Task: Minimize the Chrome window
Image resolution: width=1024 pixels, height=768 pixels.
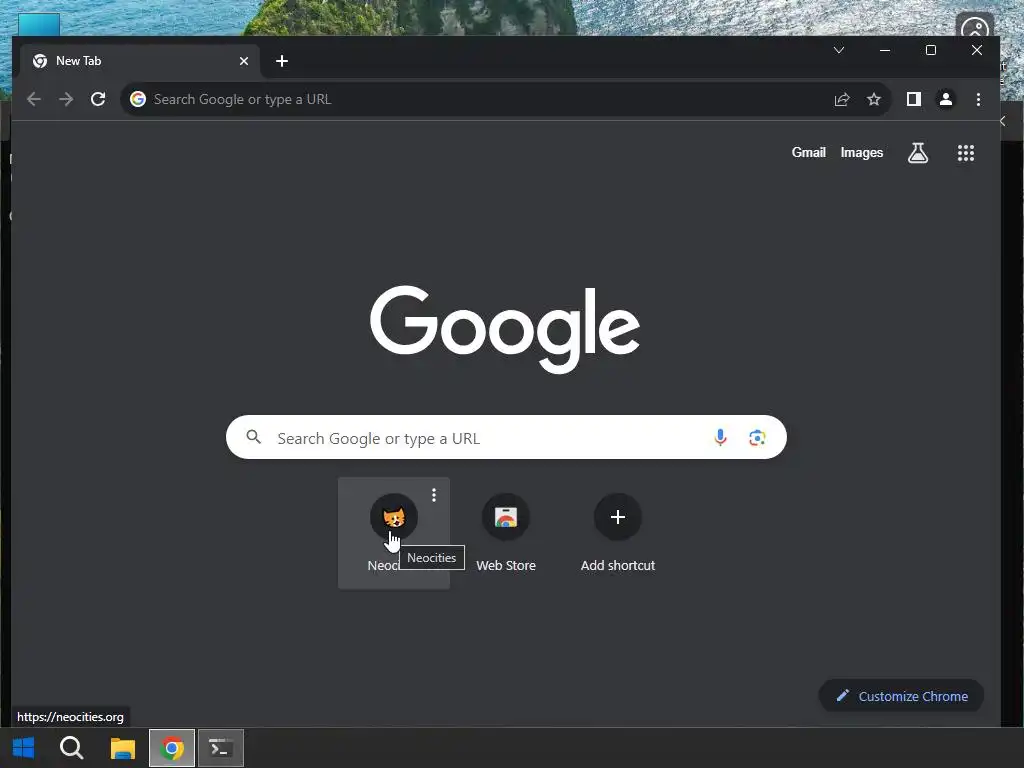Action: click(885, 50)
